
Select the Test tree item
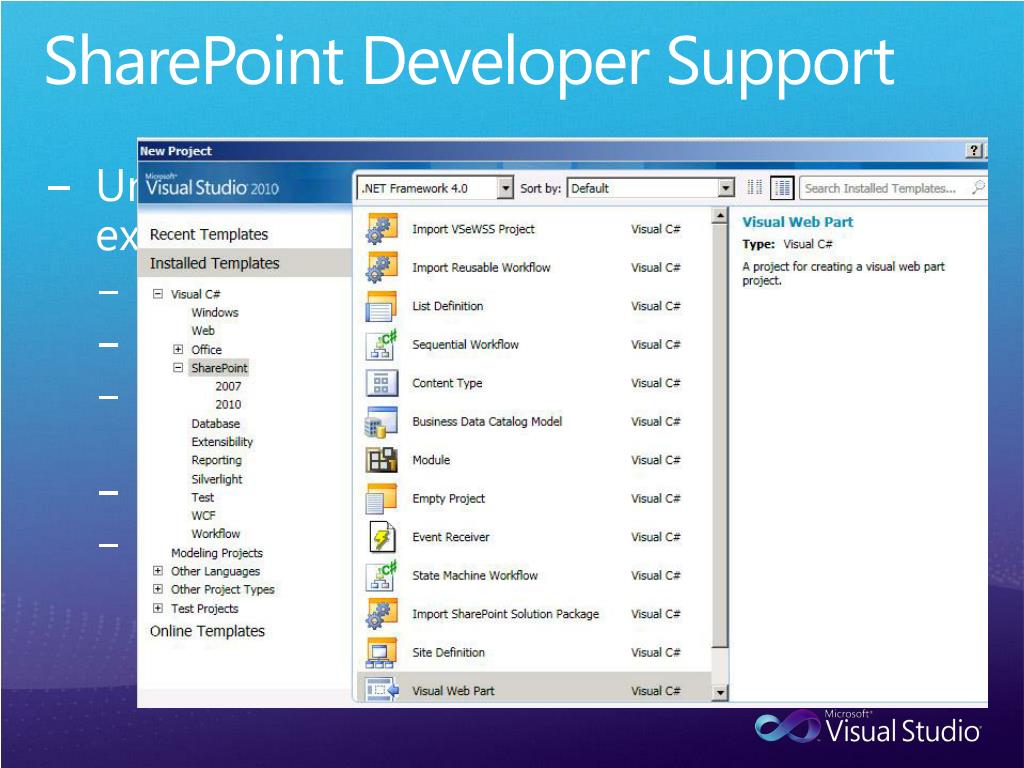(202, 498)
